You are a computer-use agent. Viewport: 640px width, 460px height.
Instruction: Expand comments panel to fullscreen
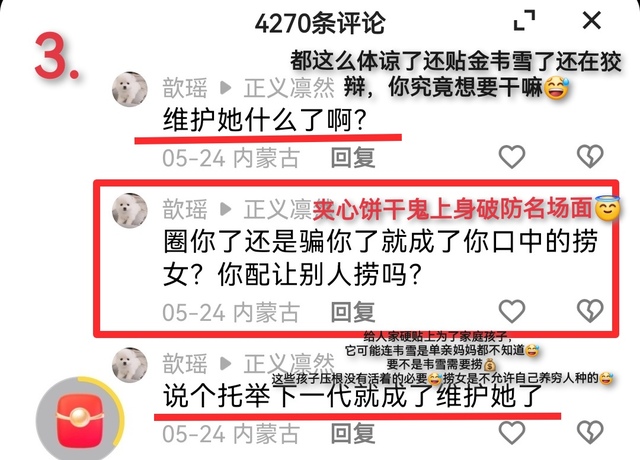point(524,20)
